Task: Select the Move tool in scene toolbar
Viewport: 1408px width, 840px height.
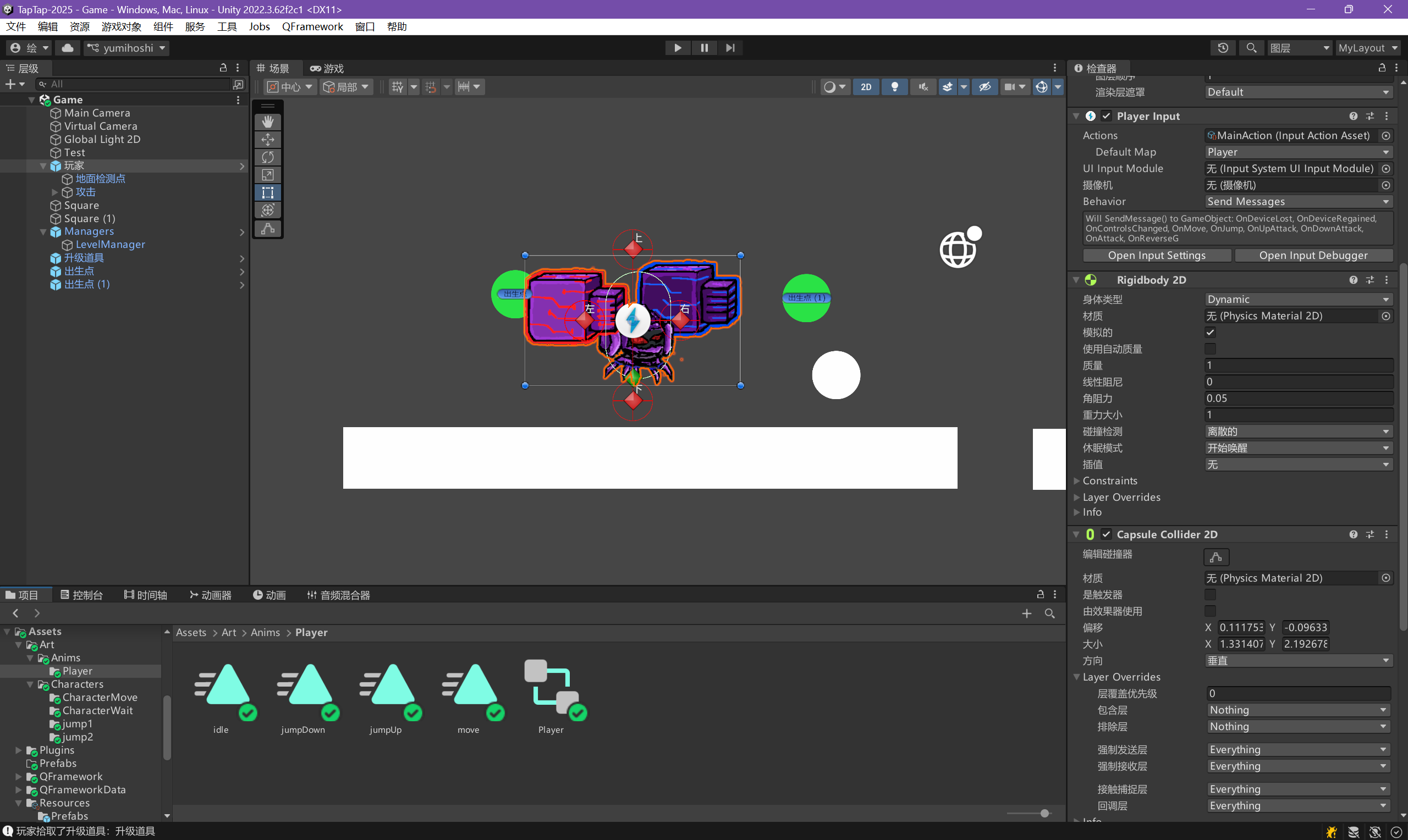Action: pyautogui.click(x=268, y=139)
